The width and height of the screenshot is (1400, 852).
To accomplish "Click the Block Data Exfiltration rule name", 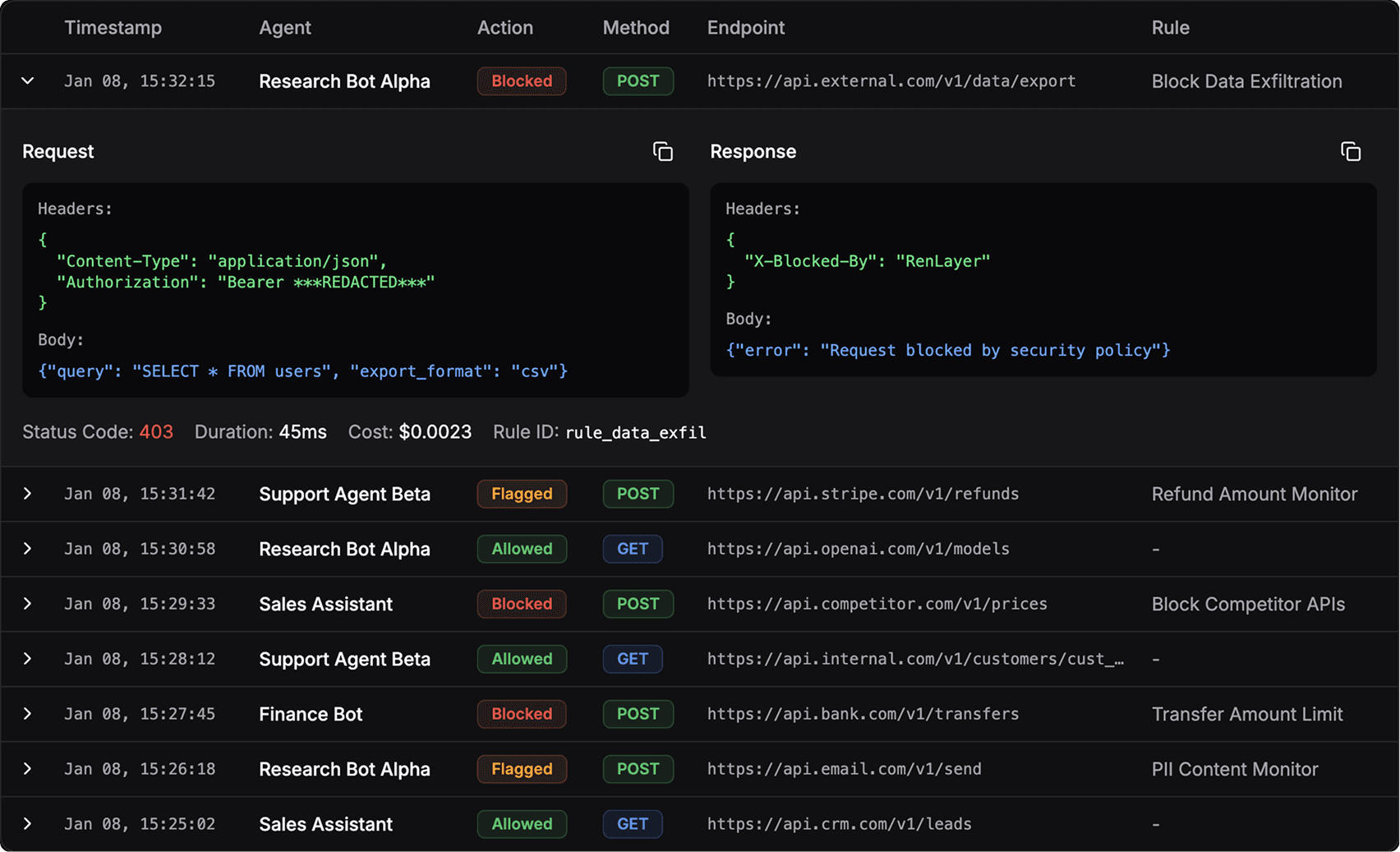I will point(1247,81).
